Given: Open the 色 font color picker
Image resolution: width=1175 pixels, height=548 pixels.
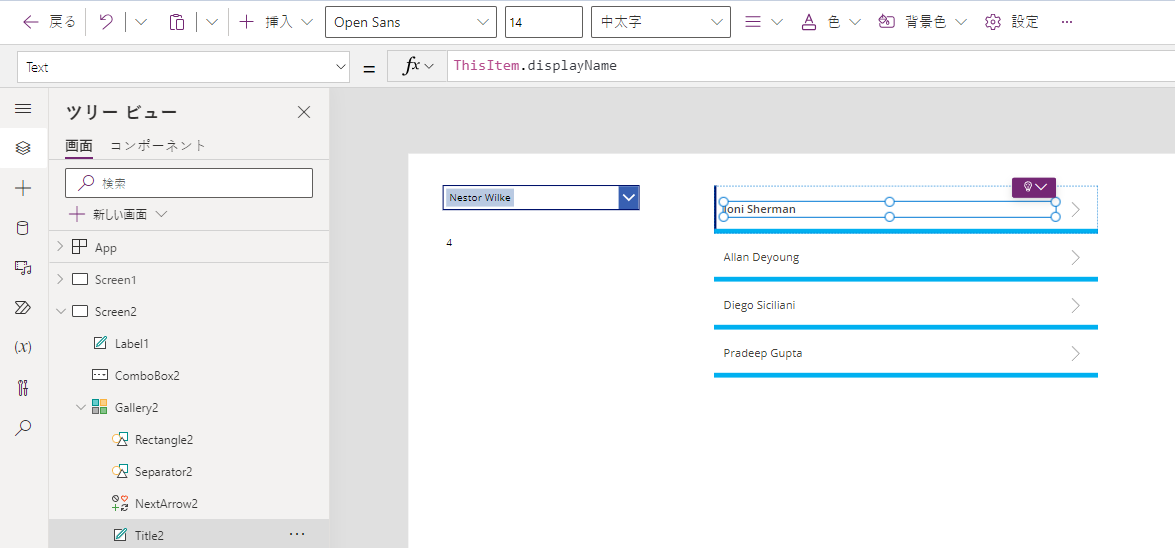Looking at the screenshot, I should (x=832, y=22).
